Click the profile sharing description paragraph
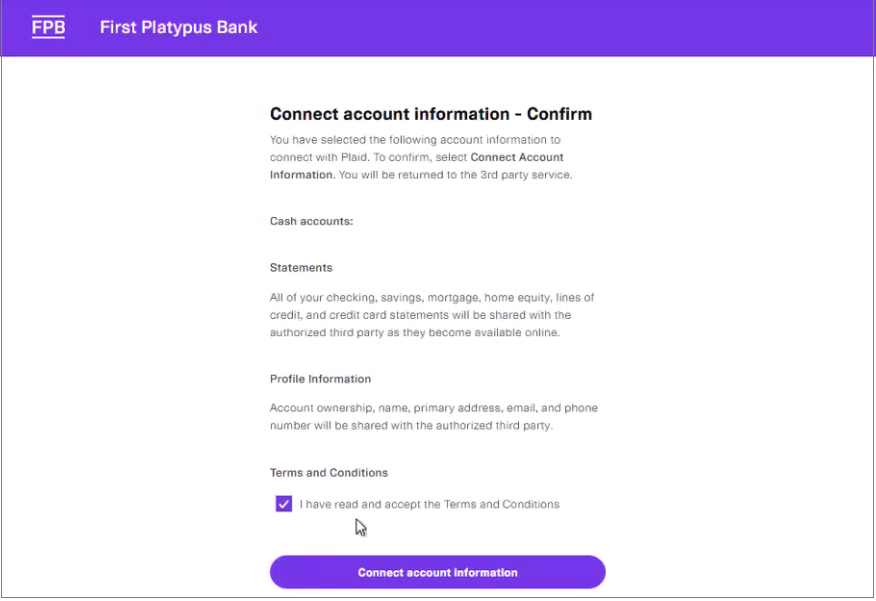Image resolution: width=876 pixels, height=601 pixels. coord(432,417)
